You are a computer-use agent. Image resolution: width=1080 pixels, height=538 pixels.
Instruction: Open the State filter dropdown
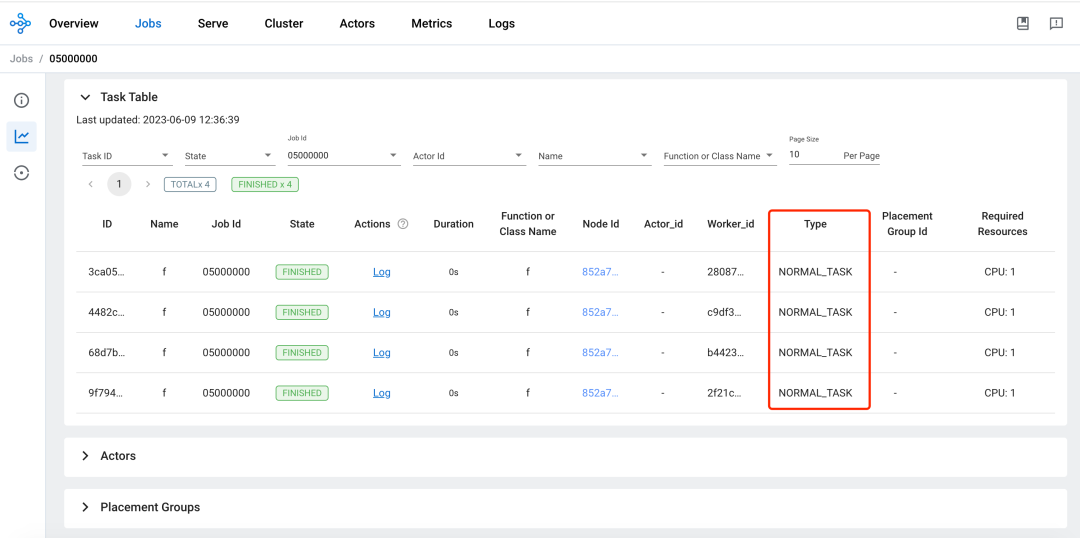click(229, 156)
